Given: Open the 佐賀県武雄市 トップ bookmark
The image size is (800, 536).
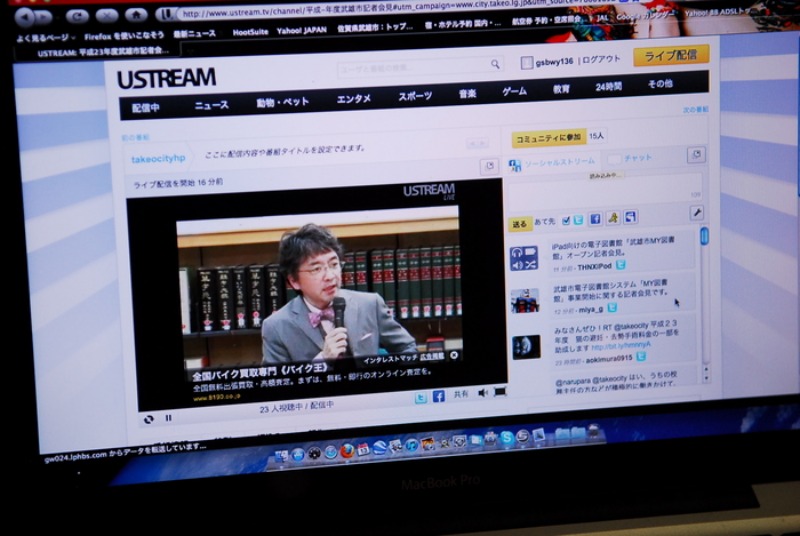Looking at the screenshot, I should point(375,28).
